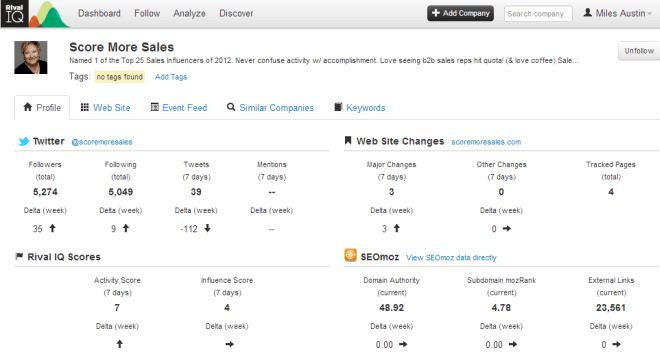The width and height of the screenshot is (660, 363).
Task: Click the Twitter bird icon
Action: tap(24, 141)
